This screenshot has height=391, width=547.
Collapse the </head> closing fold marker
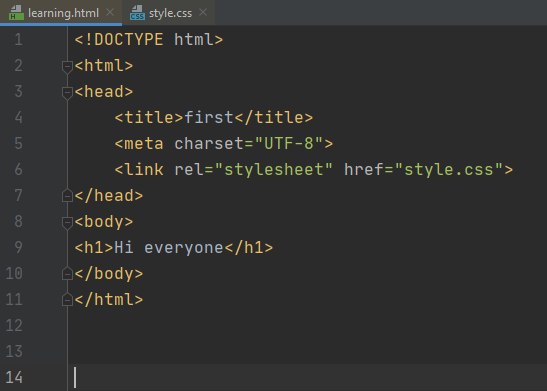[x=67, y=196]
